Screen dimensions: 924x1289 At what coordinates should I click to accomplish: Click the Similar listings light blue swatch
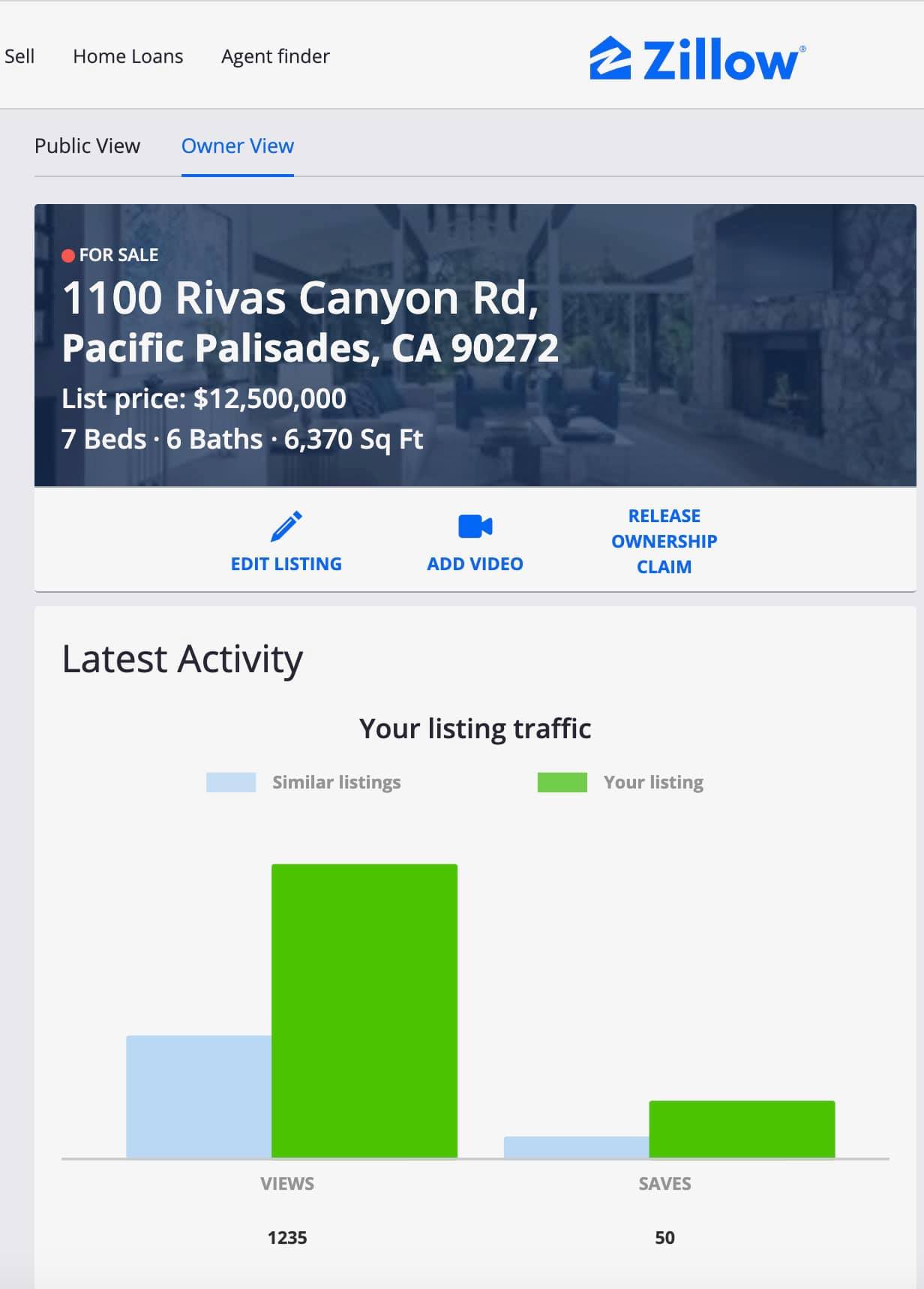click(x=231, y=783)
